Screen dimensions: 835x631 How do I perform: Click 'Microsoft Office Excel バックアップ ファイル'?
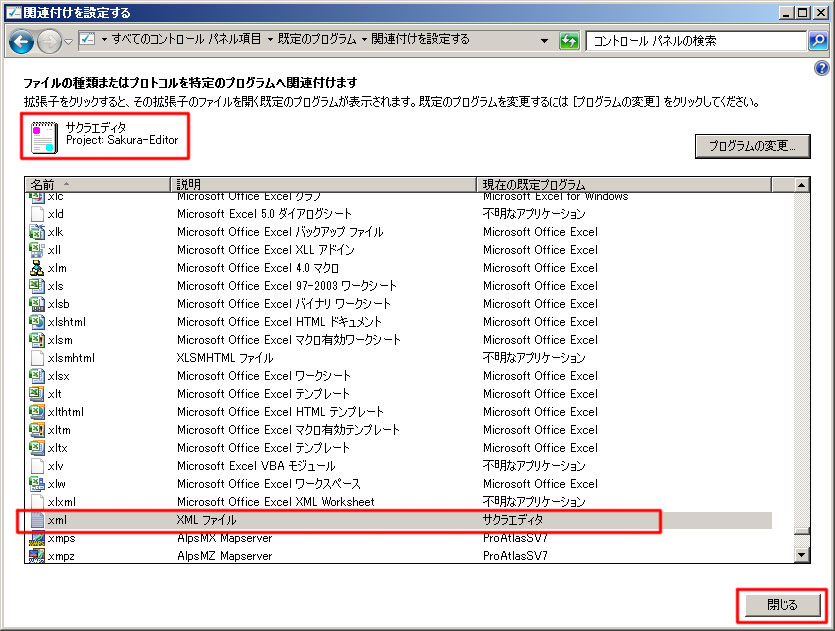click(x=280, y=232)
